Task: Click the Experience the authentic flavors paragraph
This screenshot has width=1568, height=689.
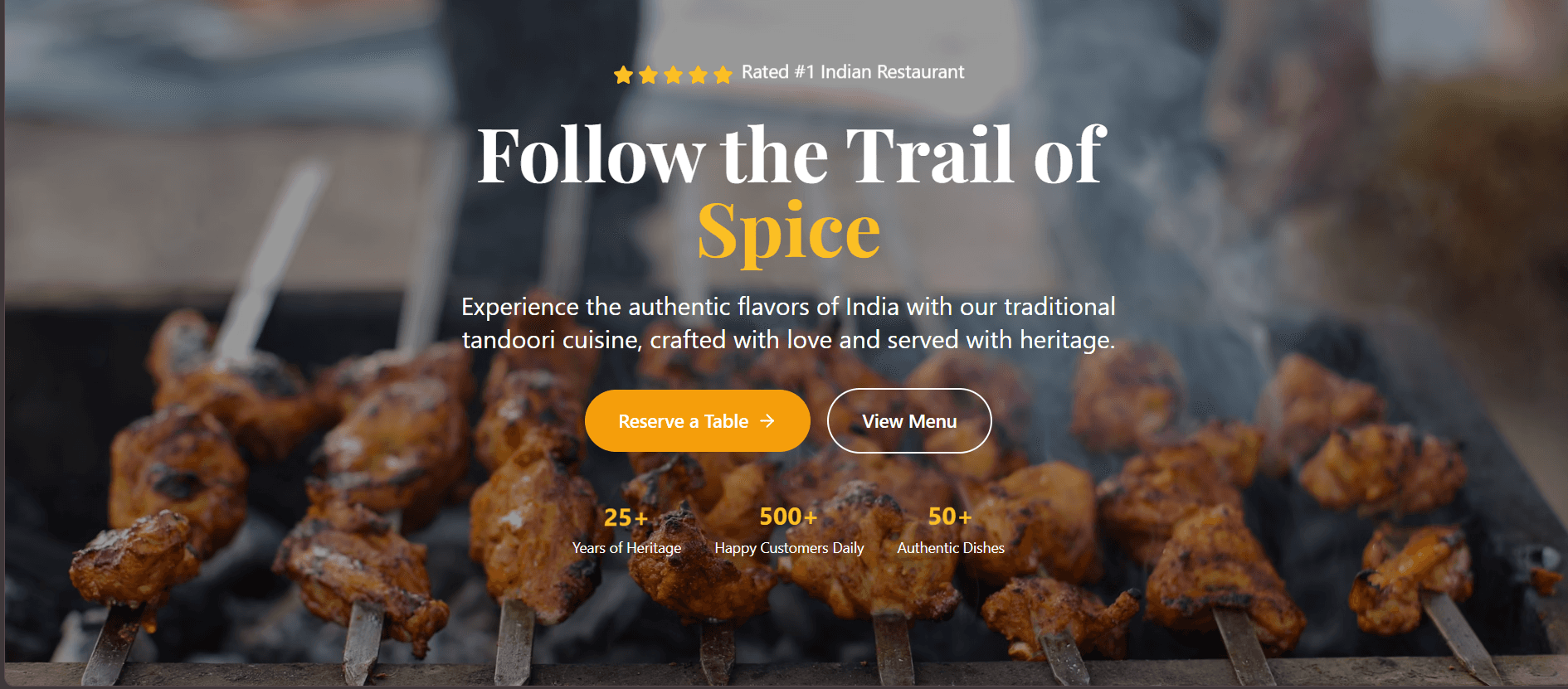Action: pyautogui.click(x=788, y=323)
